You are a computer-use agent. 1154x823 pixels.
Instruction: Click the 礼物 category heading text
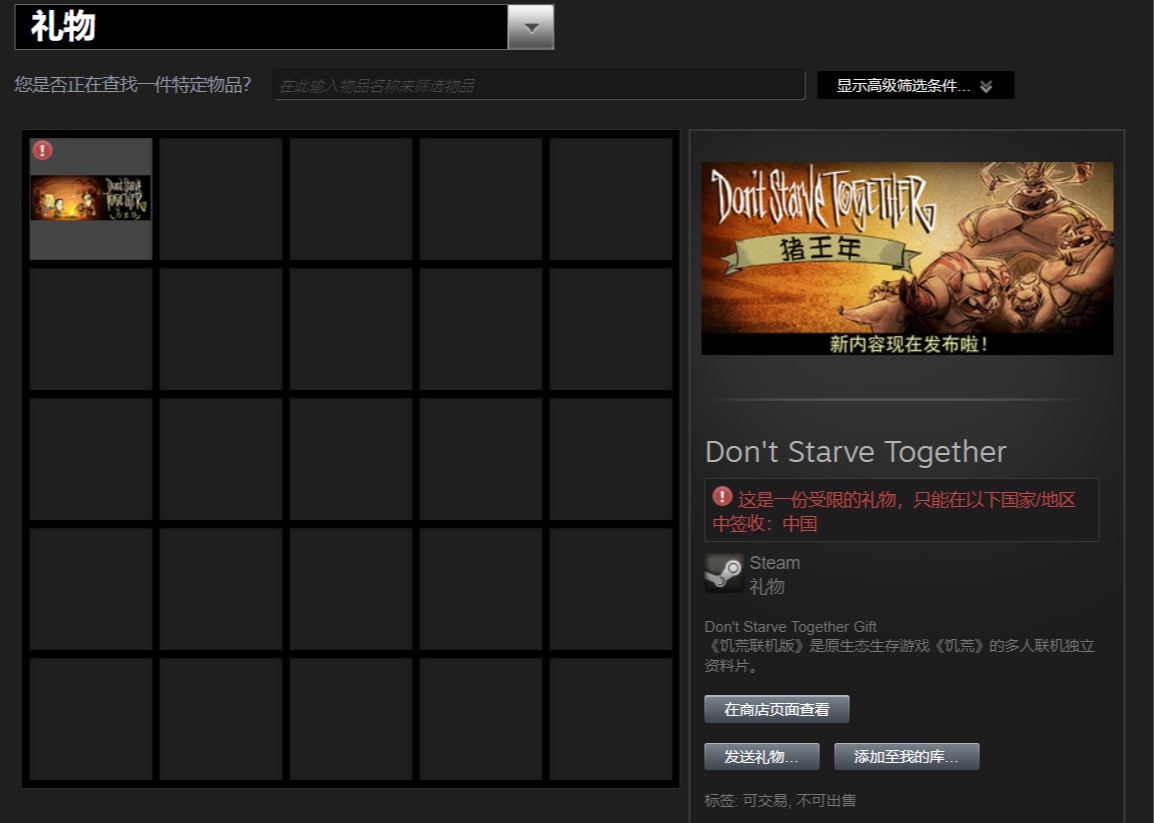[63, 27]
